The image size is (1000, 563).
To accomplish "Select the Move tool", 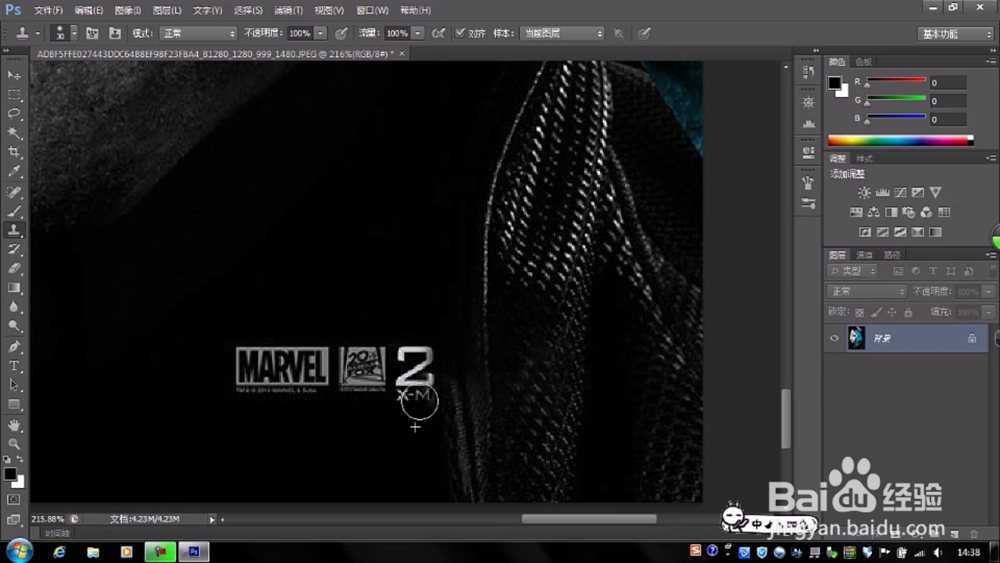I will coord(14,75).
